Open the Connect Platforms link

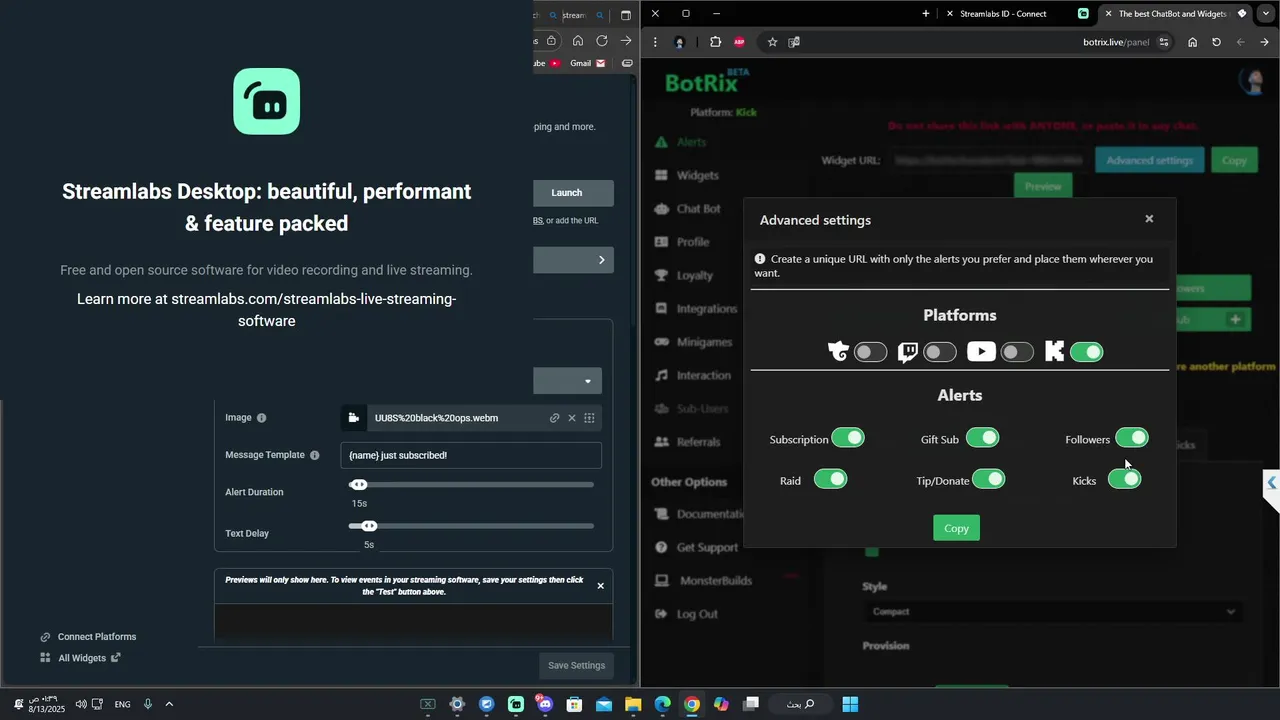coord(88,637)
